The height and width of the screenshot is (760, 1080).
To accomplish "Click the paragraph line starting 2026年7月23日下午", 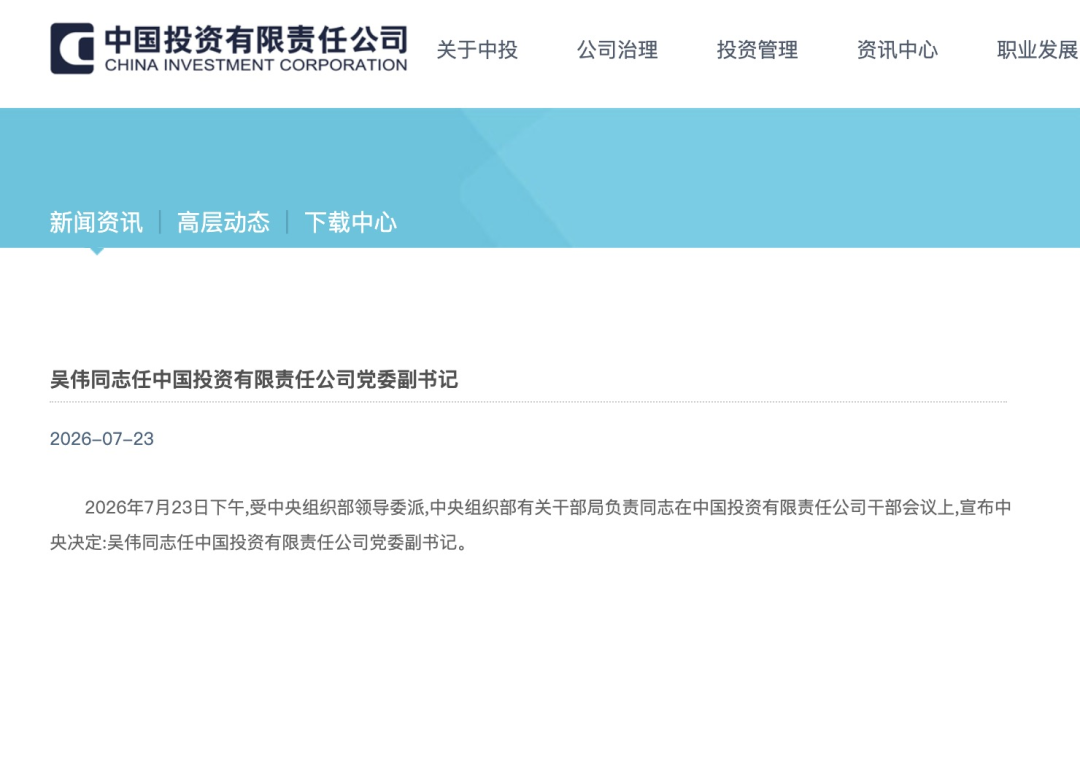I will click(548, 507).
